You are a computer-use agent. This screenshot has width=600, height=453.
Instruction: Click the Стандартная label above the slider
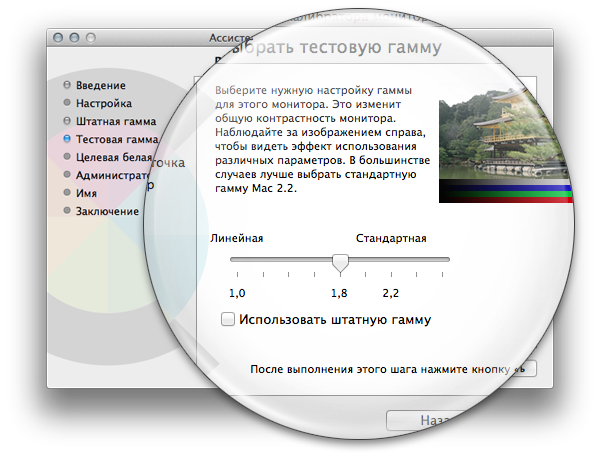(x=391, y=238)
